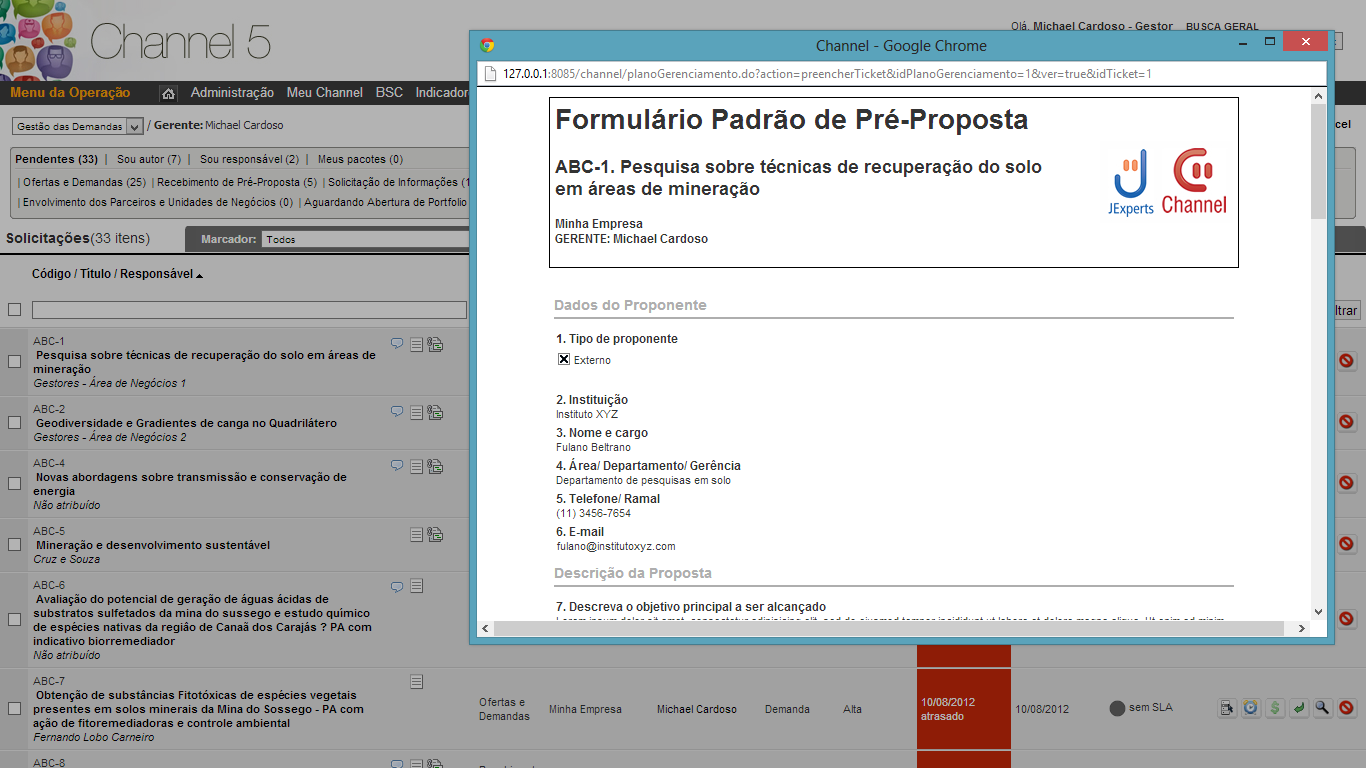Click the red prohibit icon in ABC-2 row
This screenshot has height=768, width=1366.
(1347, 422)
